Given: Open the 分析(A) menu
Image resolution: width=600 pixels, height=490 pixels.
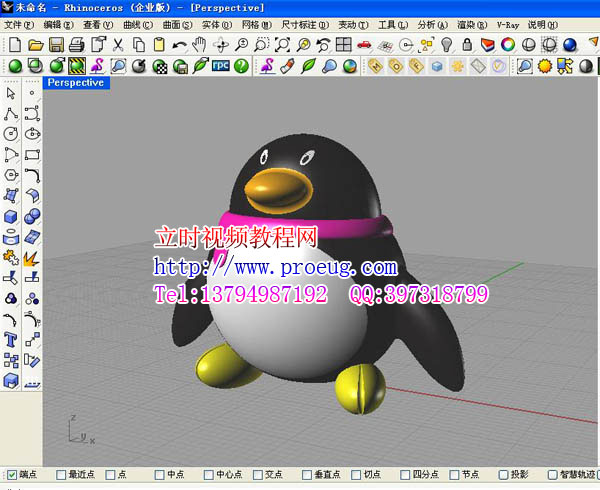Looking at the screenshot, I should 432,25.
